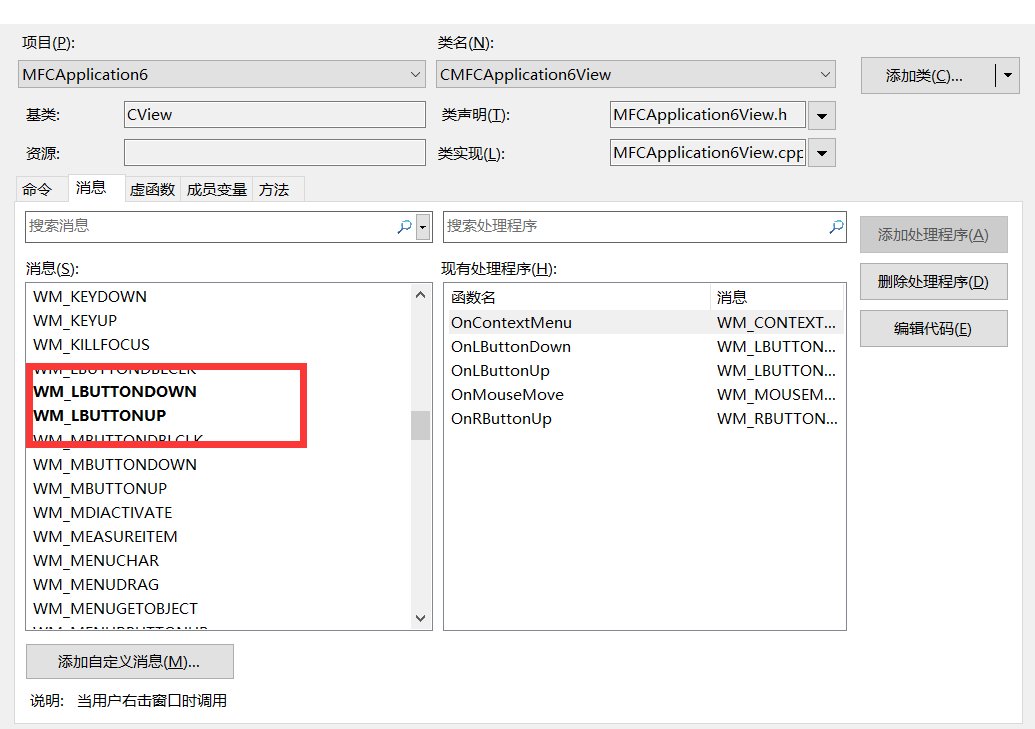The width and height of the screenshot is (1035, 729).
Task: Click the arrow next to the message search field
Action: (423, 227)
